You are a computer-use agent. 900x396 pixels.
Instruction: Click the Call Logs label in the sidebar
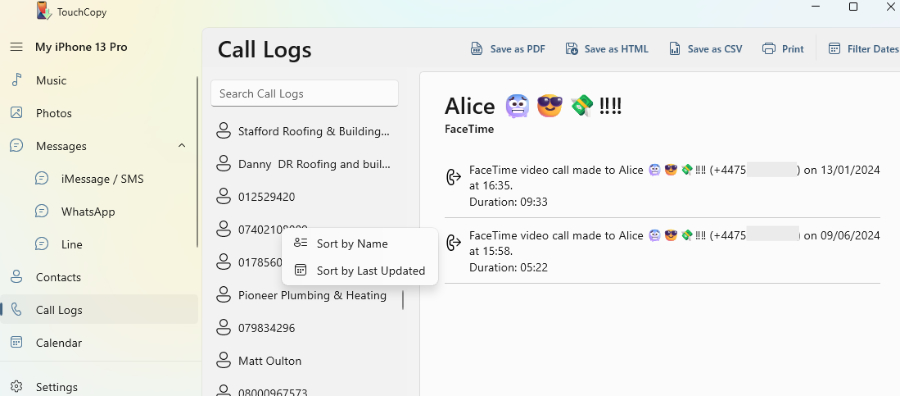click(x=59, y=310)
